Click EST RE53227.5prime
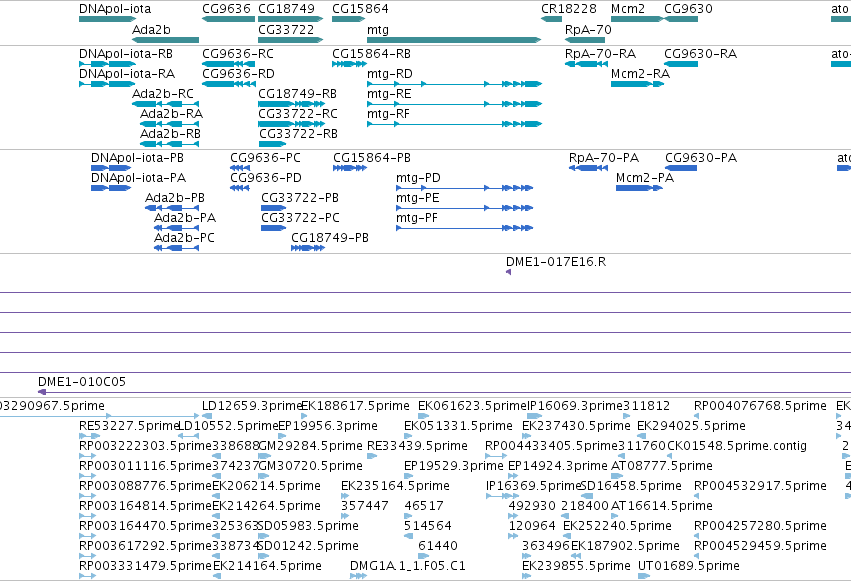The image size is (851, 581). pyautogui.click(x=90, y=436)
